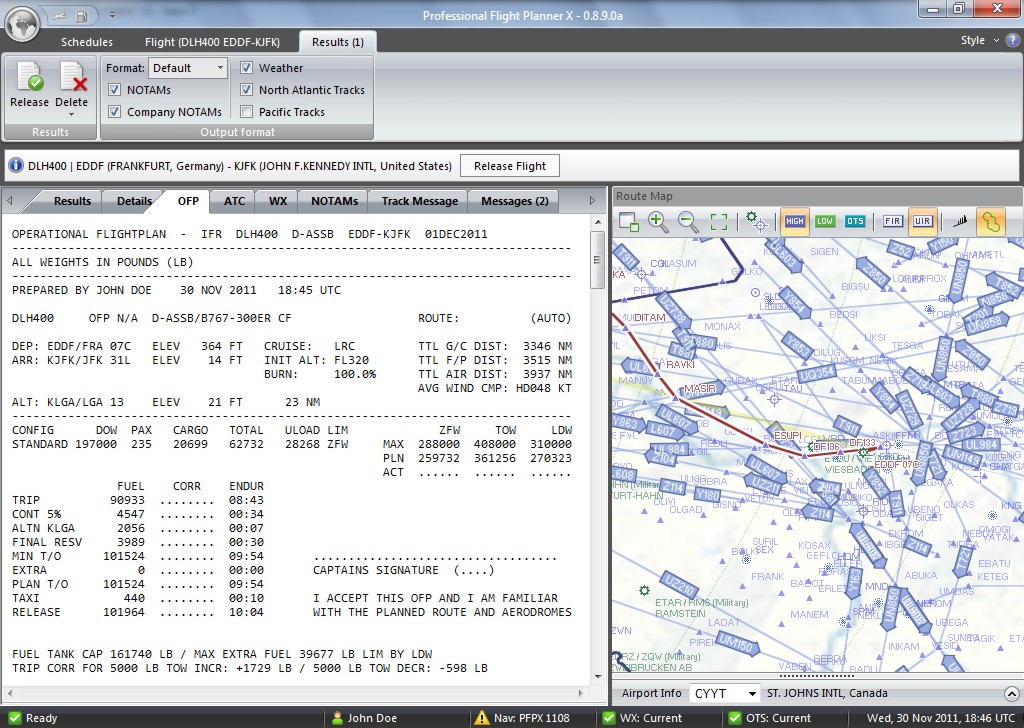Screen dimensions: 1024x728
Task: Toggle the green route outline map icon
Action: point(991,221)
